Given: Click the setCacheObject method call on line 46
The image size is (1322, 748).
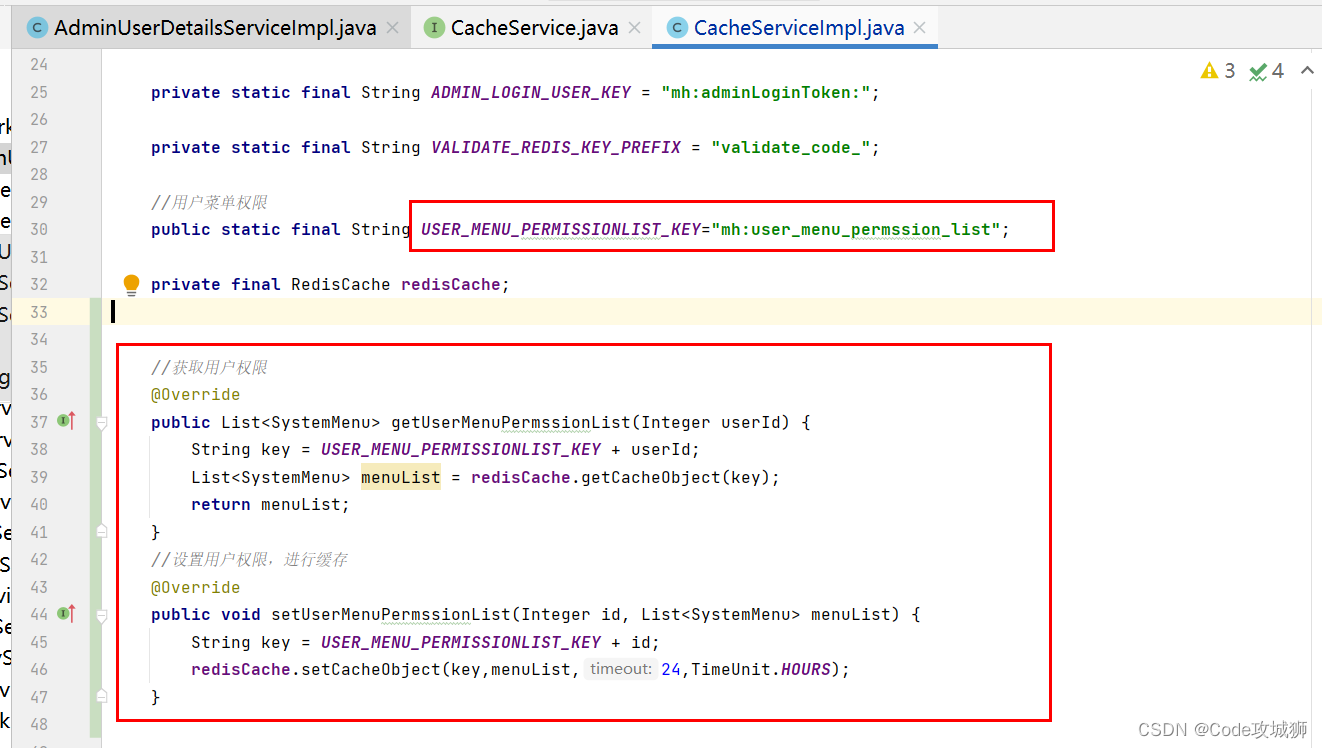Looking at the screenshot, I should pyautogui.click(x=371, y=669).
